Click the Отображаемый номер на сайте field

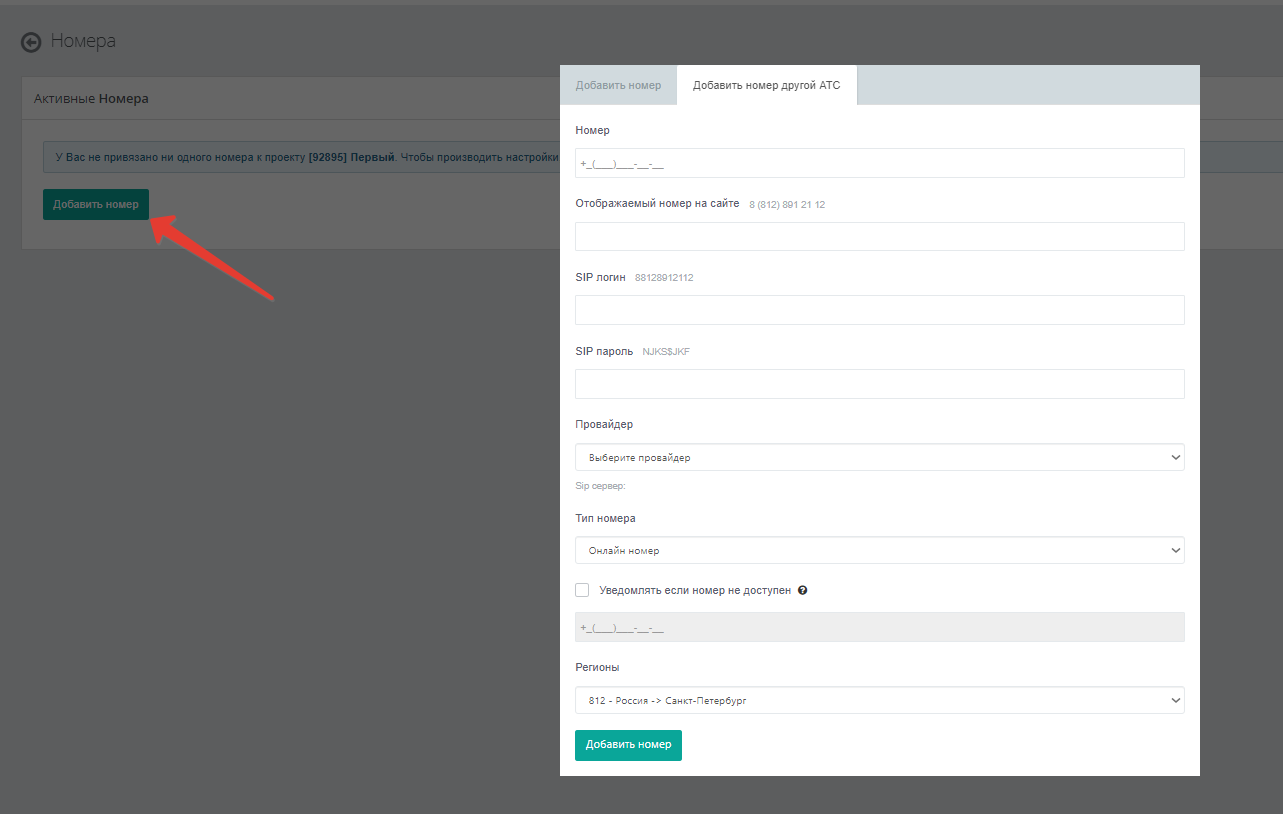880,236
